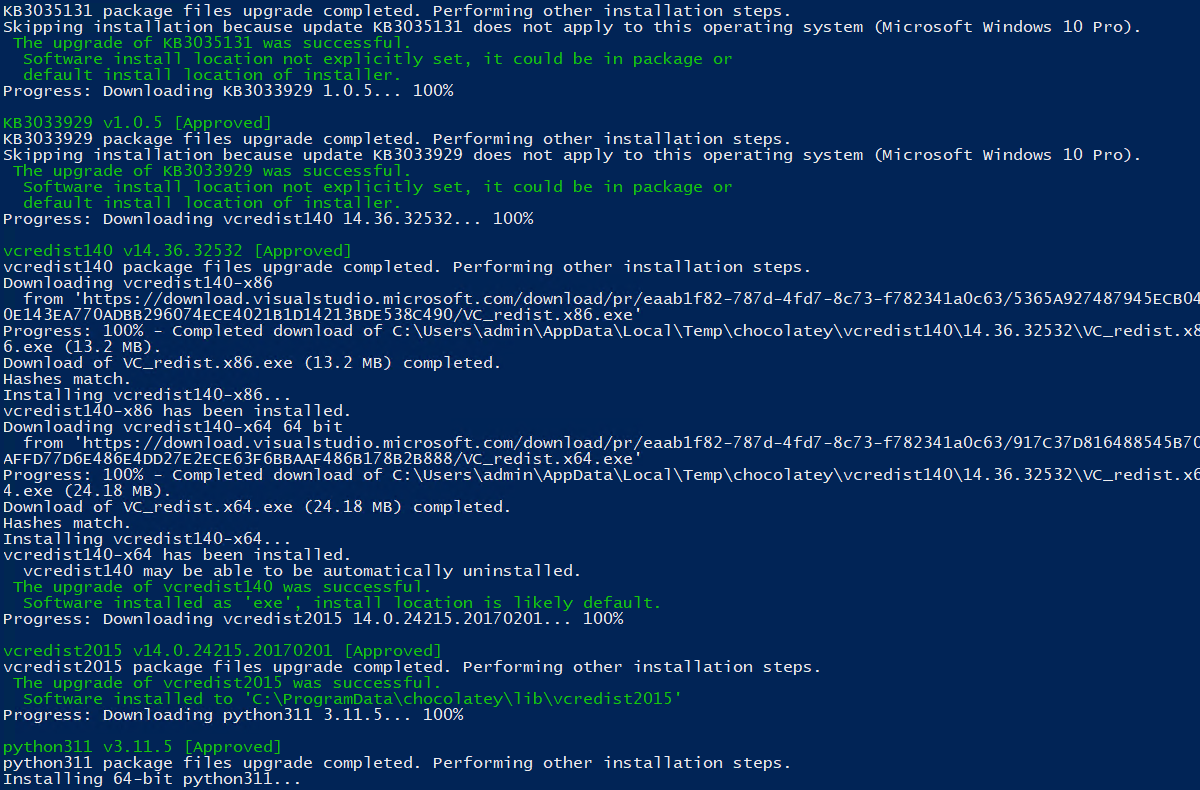Click 'The upgrade of KB3033929 was successful' line
The width and height of the screenshot is (1200, 790).
(212, 171)
